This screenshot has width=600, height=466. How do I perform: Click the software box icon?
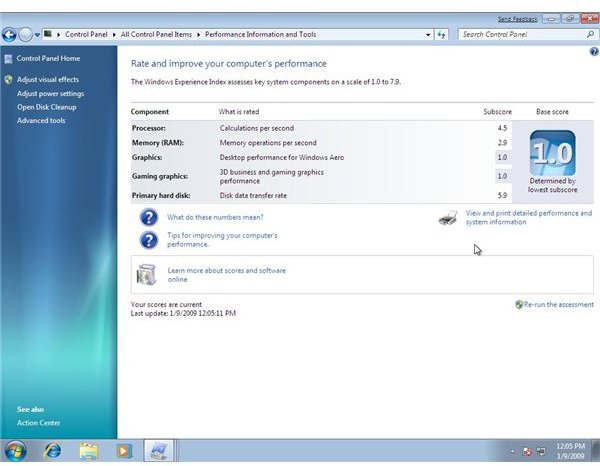click(147, 274)
